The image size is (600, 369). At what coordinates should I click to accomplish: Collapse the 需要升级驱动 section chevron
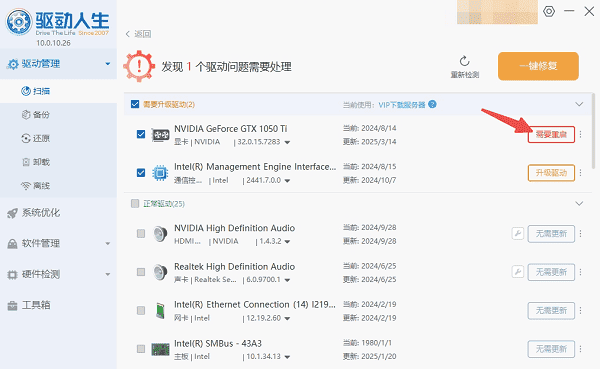579,104
